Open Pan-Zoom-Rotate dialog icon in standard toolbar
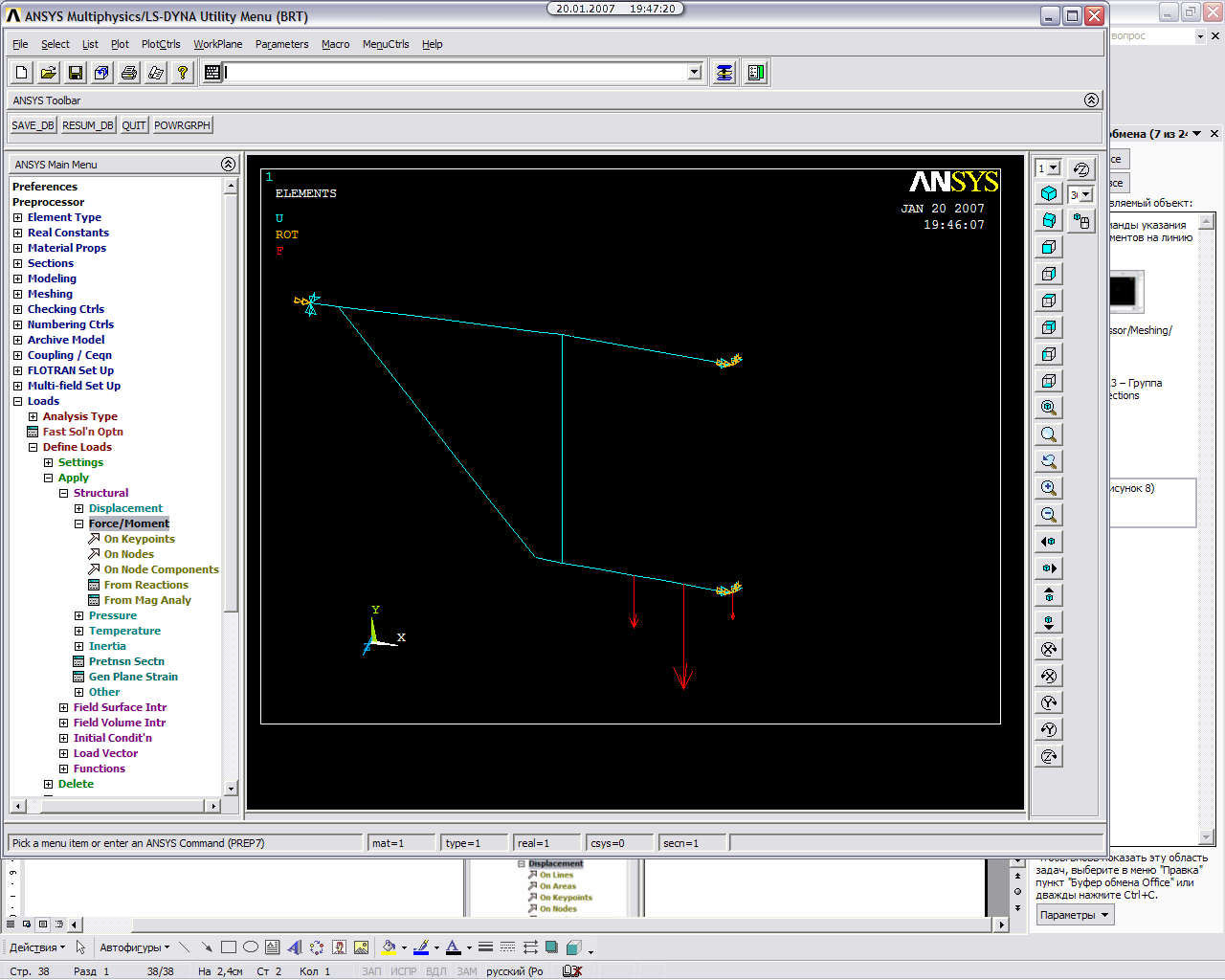This screenshot has width=1225, height=980. (102, 73)
